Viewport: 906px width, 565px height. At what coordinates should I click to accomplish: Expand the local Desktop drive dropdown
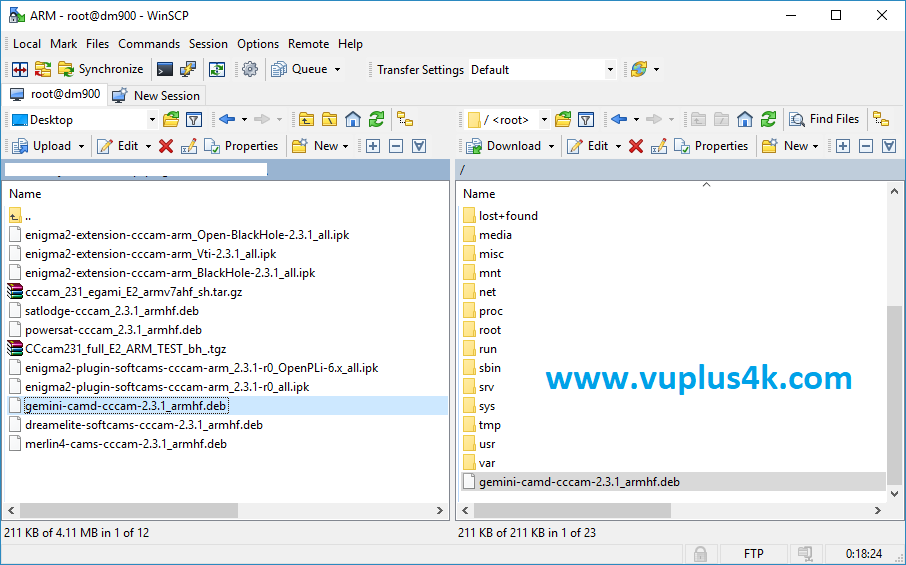point(152,120)
